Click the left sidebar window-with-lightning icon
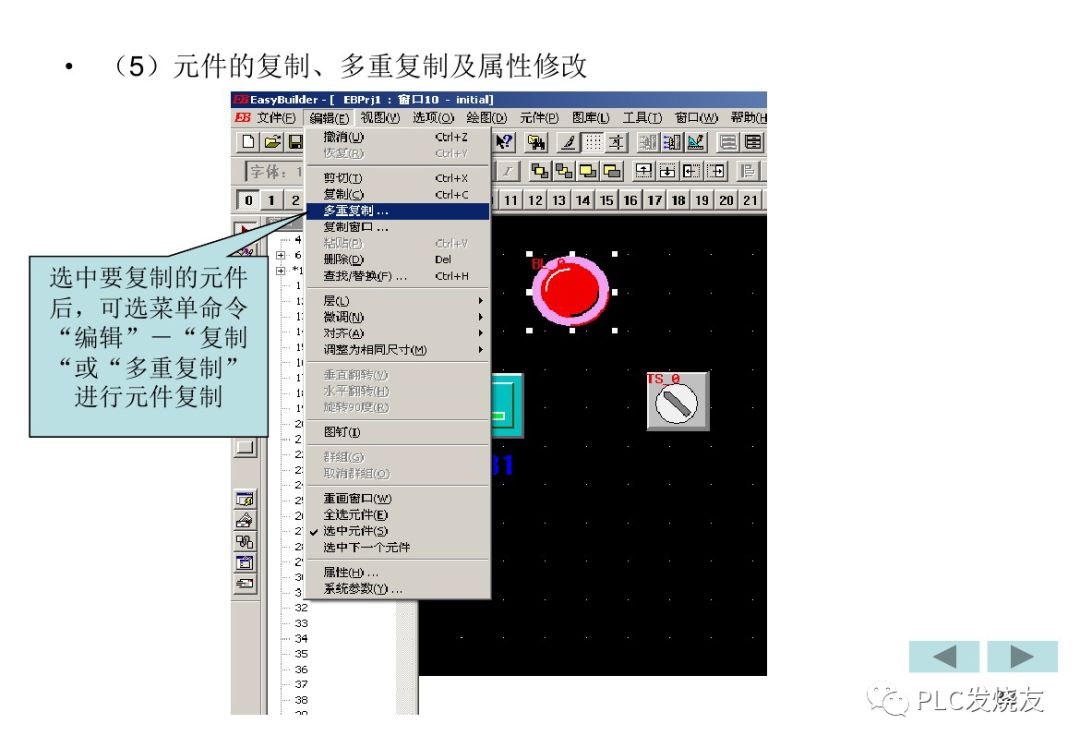The width and height of the screenshot is (1080, 748). click(245, 499)
